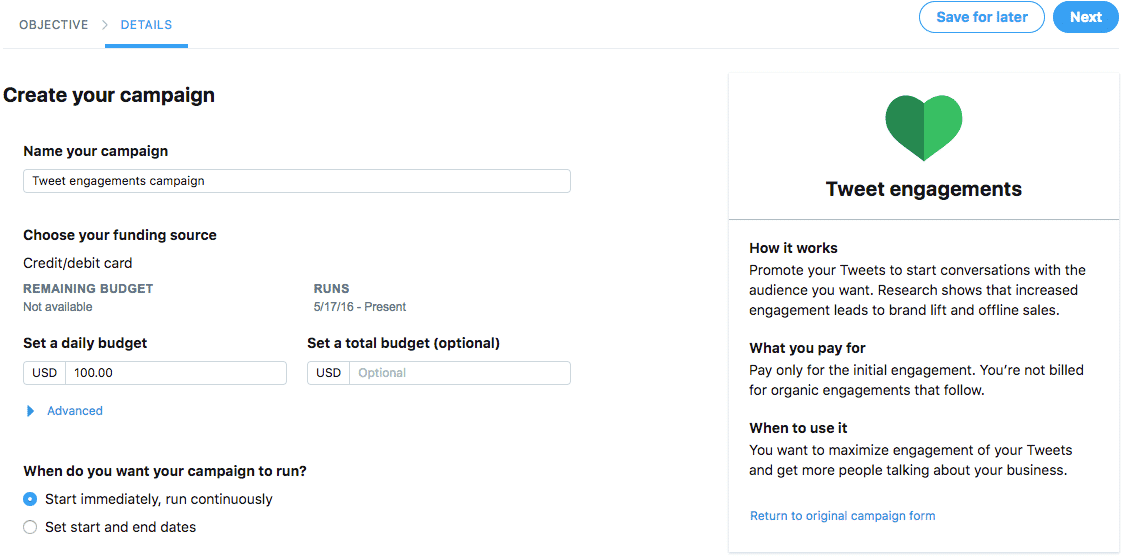
Task: Click the Save for later button
Action: 982,17
